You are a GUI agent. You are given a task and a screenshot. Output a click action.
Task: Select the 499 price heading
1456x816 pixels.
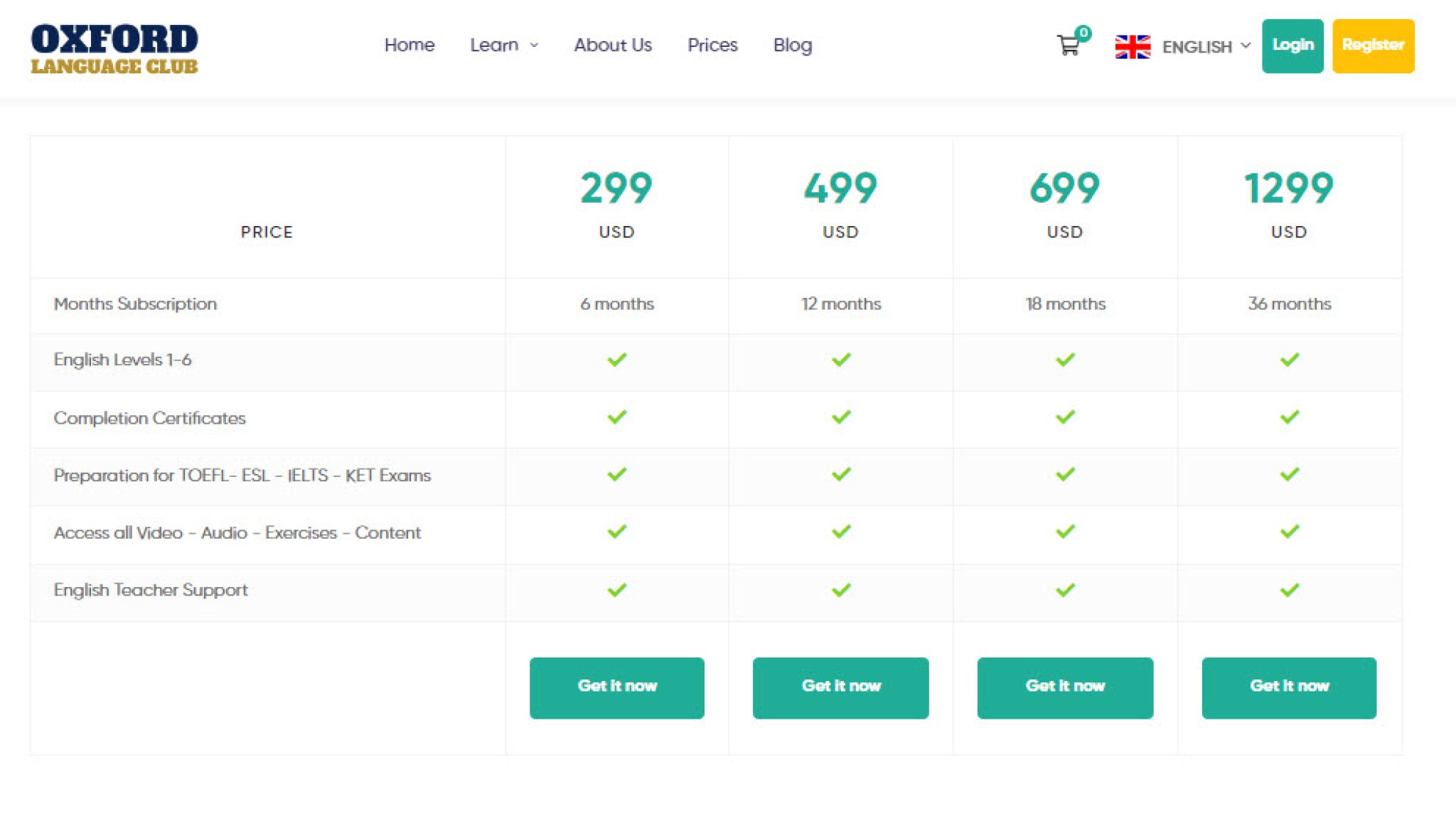click(840, 188)
